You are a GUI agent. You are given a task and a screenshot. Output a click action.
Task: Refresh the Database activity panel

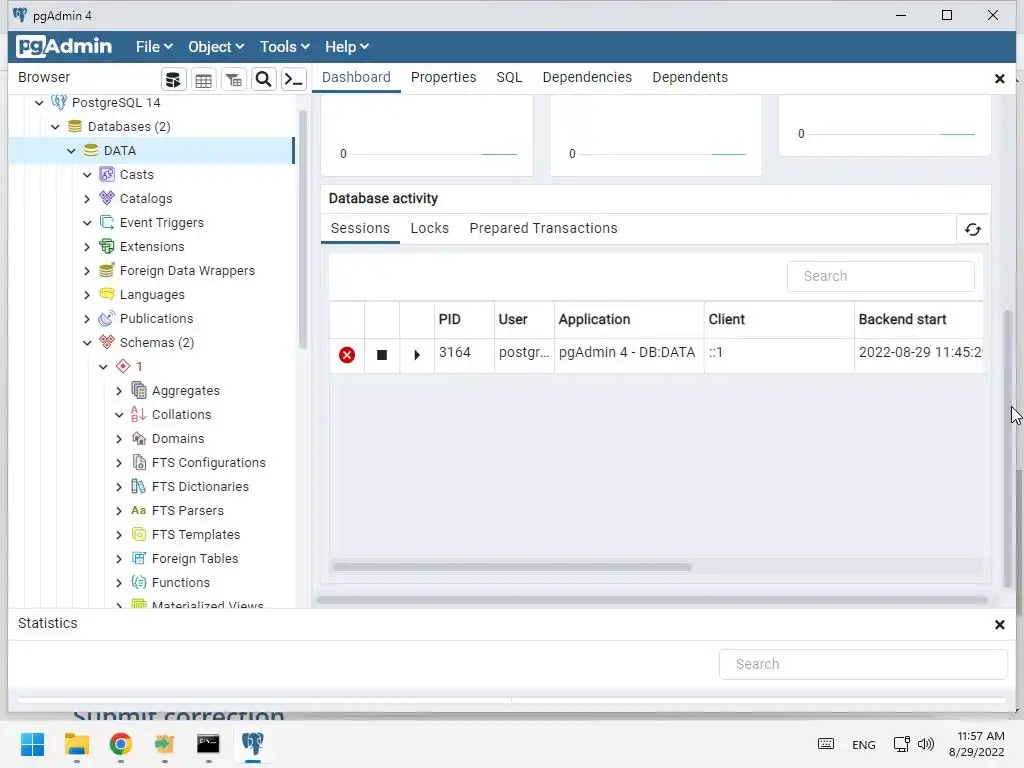[x=972, y=229]
